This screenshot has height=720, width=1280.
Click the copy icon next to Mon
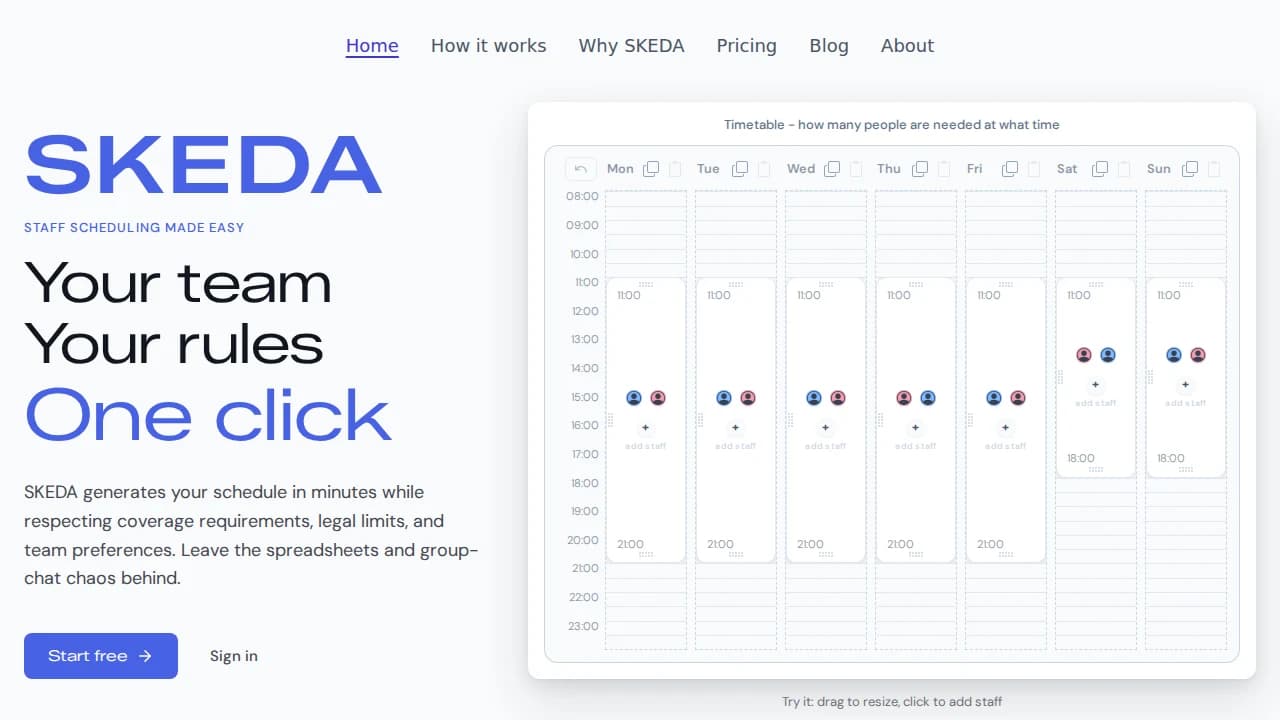(650, 168)
